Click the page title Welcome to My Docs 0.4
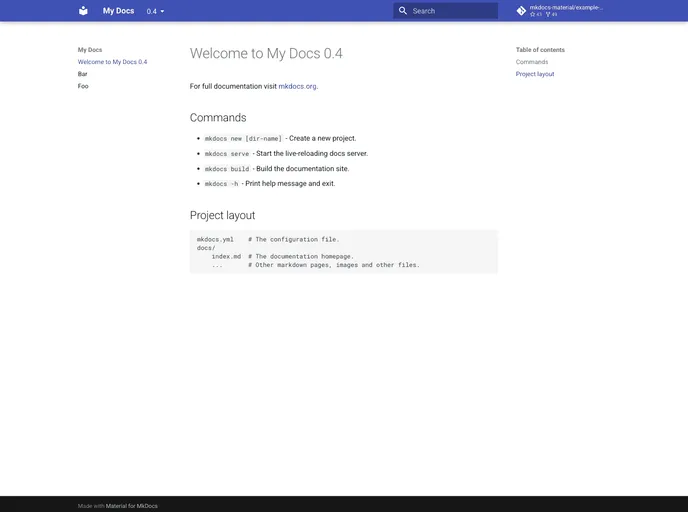Image resolution: width=688 pixels, height=512 pixels. tap(266, 54)
